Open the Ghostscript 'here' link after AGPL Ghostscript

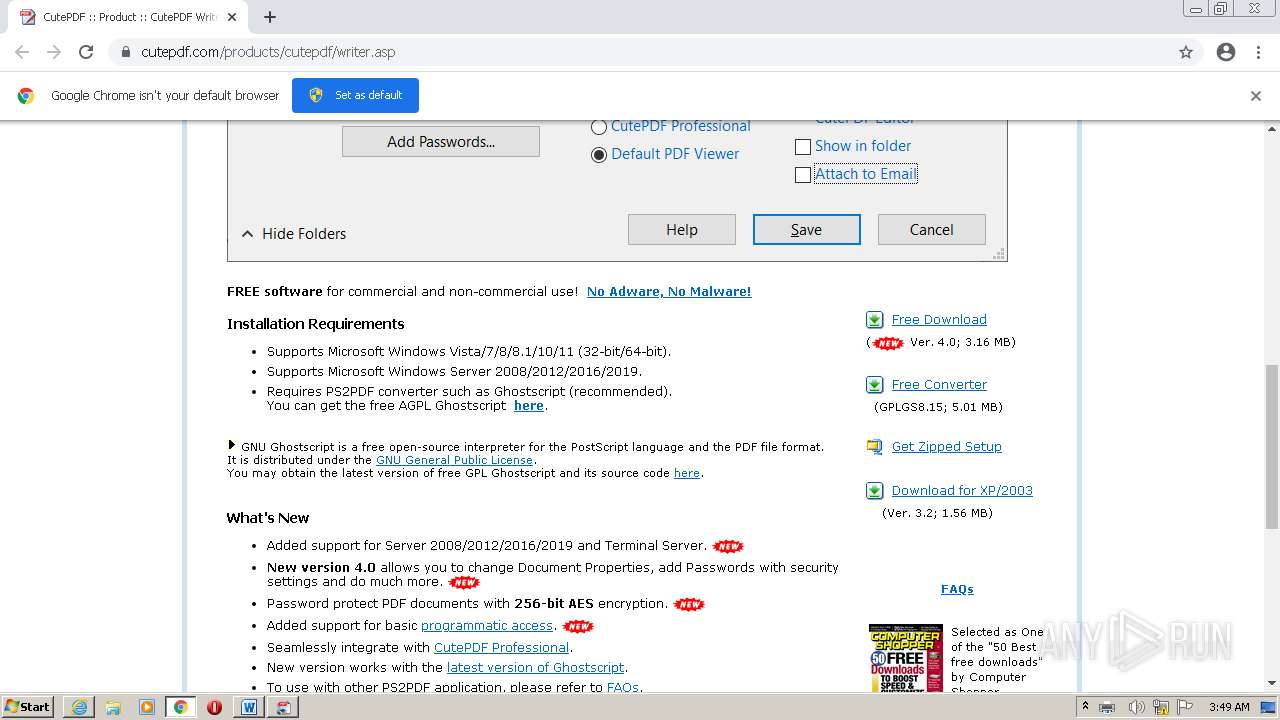click(529, 406)
